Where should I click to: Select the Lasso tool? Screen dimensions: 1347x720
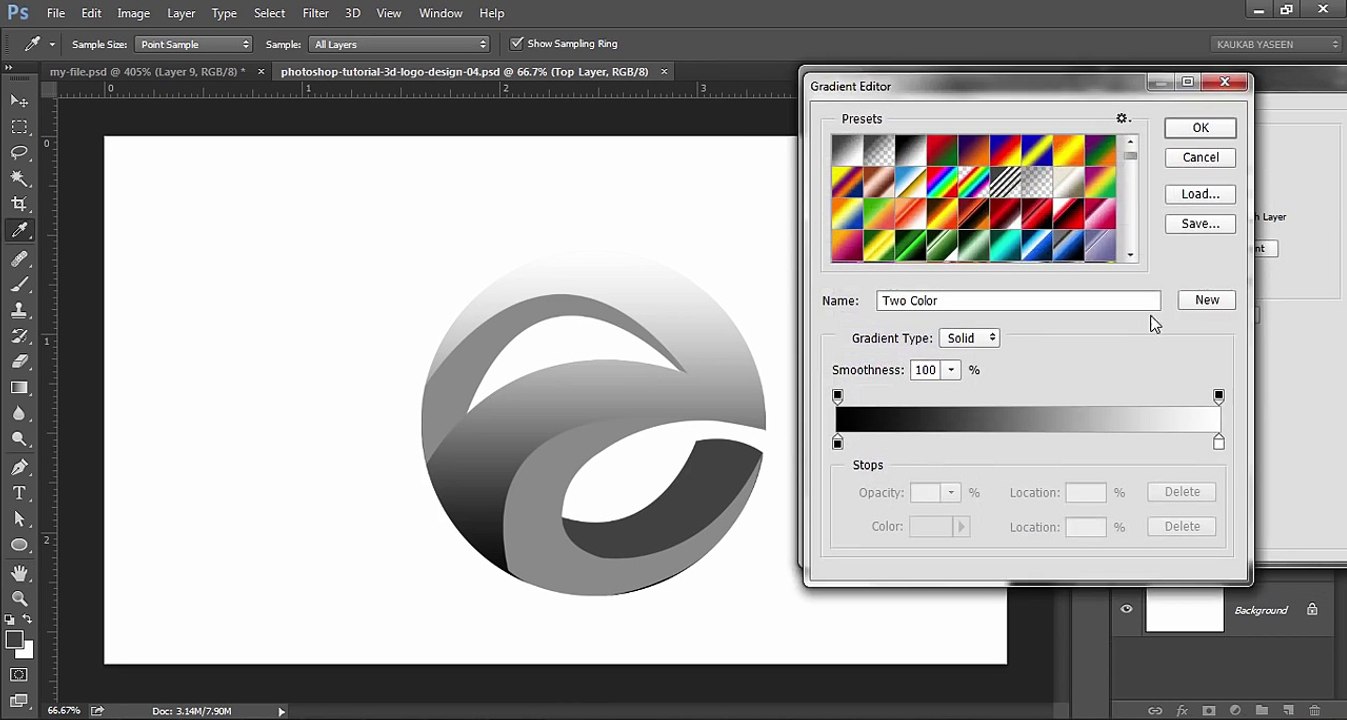click(x=19, y=153)
